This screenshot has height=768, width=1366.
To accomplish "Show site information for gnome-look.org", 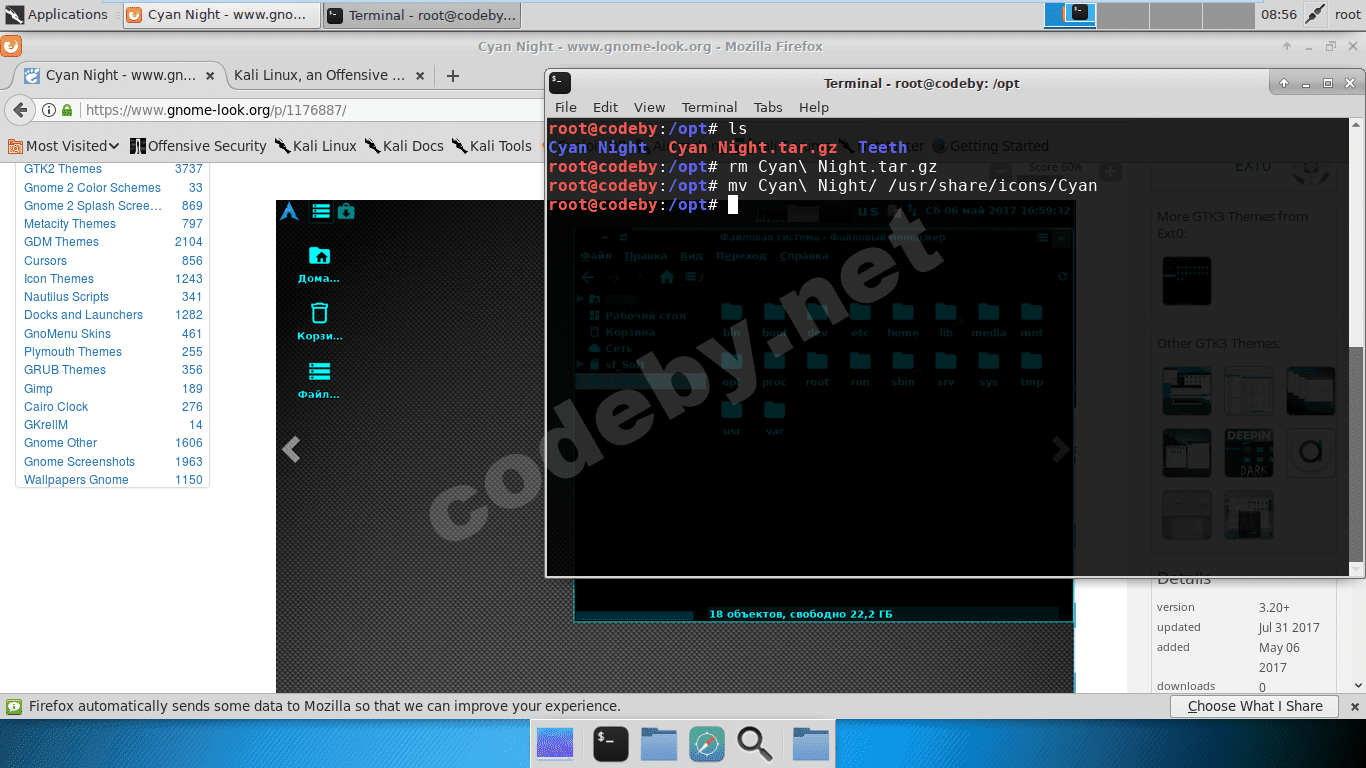I will (x=48, y=110).
